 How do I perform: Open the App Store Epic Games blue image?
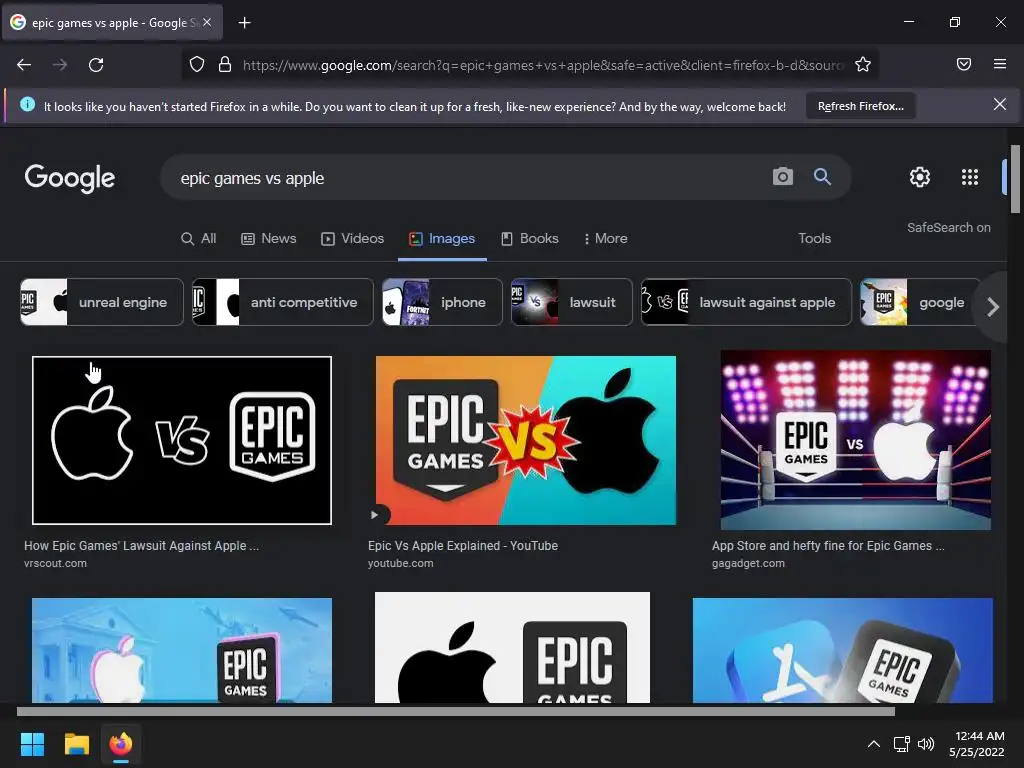point(842,650)
